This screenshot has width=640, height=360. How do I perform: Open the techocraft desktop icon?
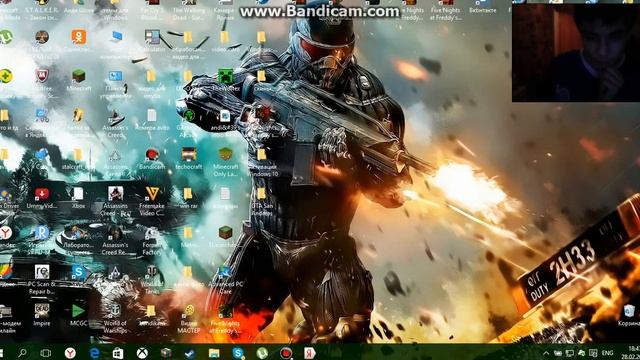tap(189, 159)
